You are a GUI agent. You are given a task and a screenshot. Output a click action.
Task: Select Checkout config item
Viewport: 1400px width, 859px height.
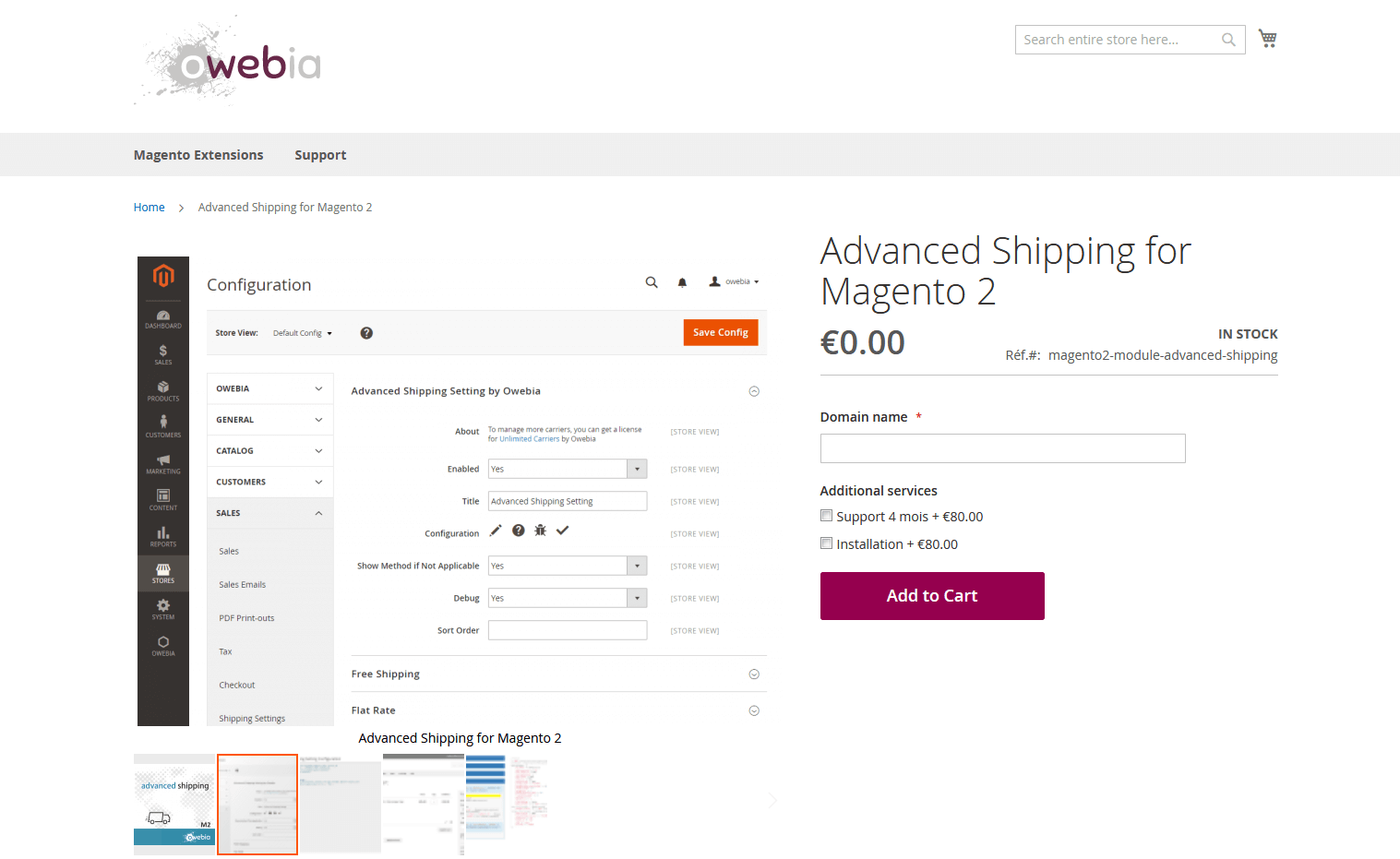point(237,685)
